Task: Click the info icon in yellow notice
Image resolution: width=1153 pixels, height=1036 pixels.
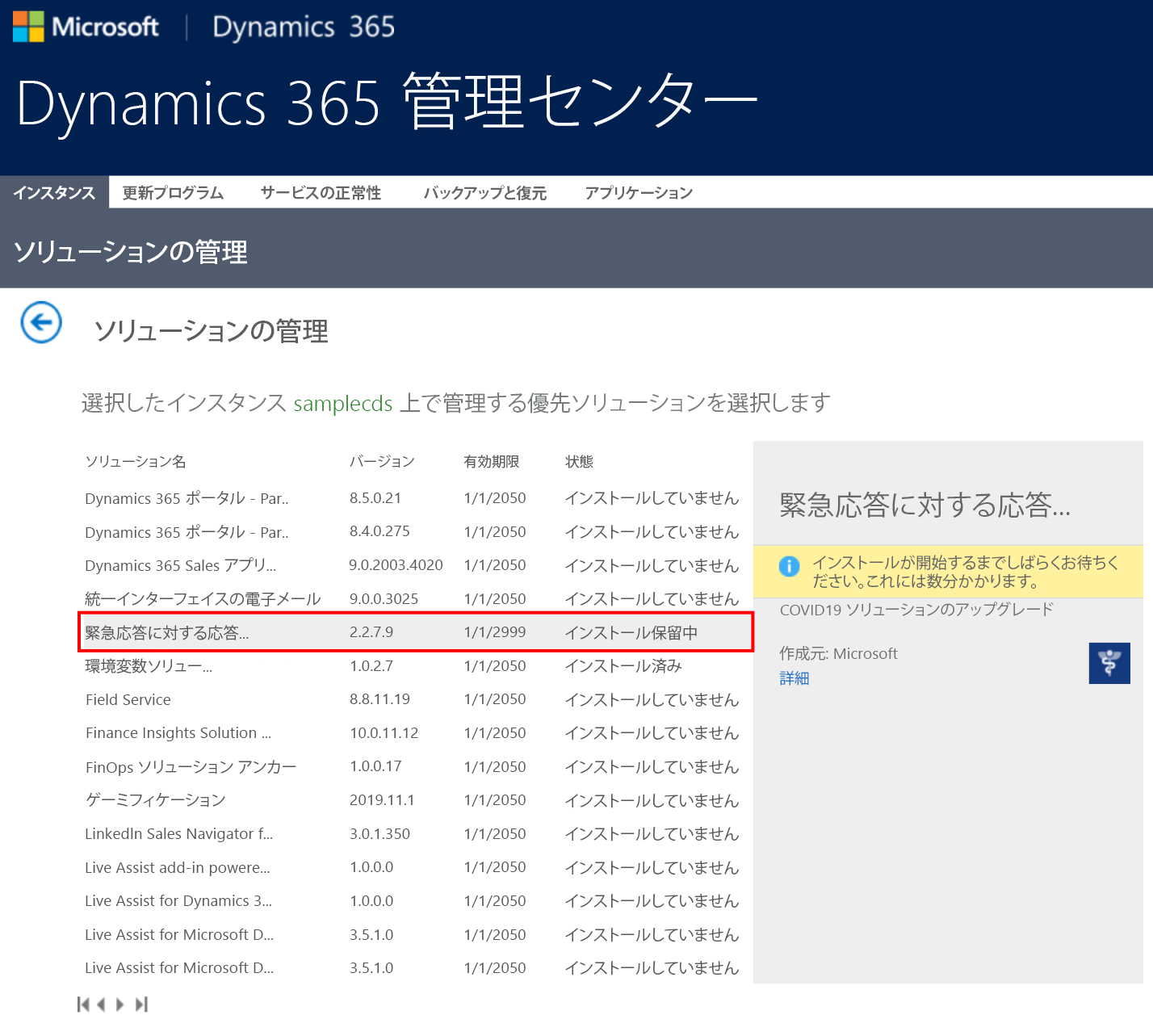Action: (789, 566)
